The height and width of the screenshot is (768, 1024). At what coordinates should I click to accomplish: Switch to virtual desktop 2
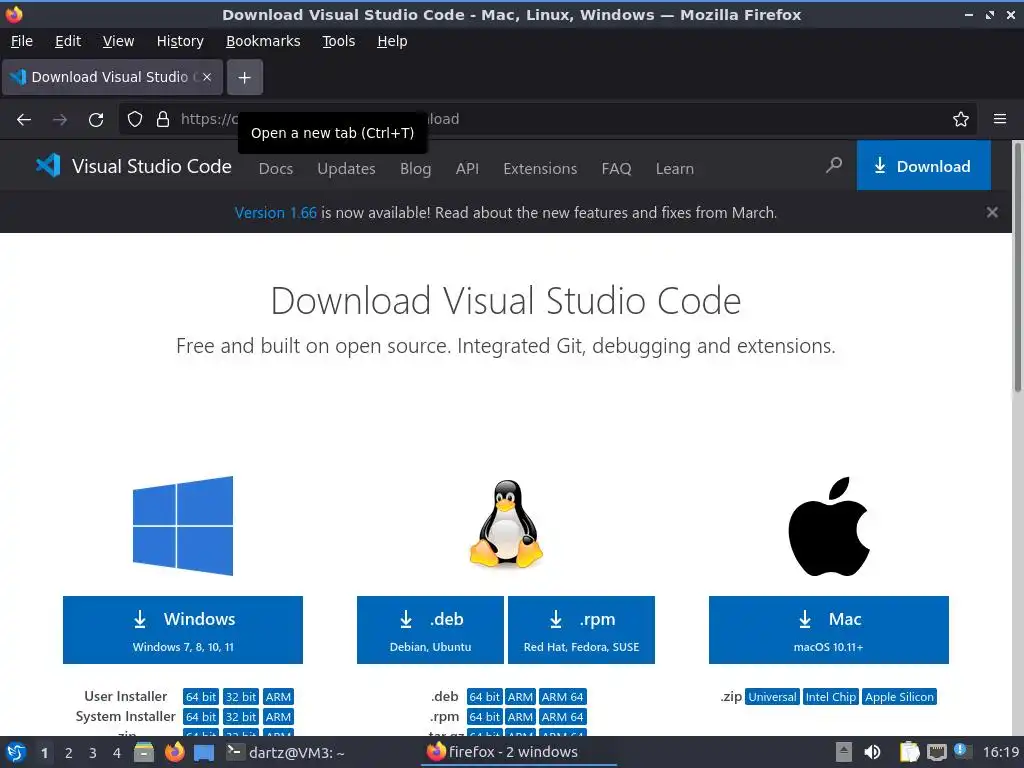(x=68, y=753)
